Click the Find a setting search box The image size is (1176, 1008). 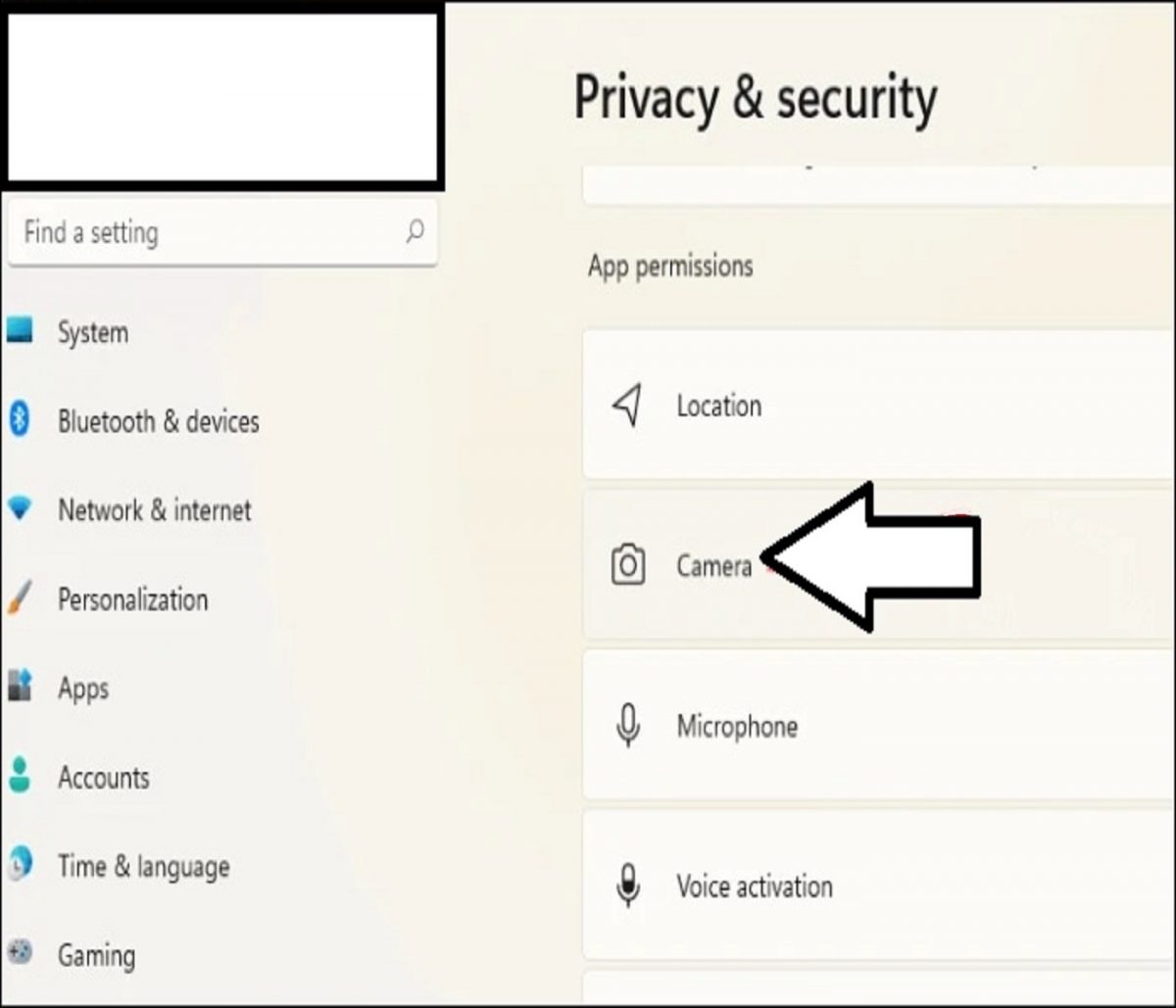196,233
